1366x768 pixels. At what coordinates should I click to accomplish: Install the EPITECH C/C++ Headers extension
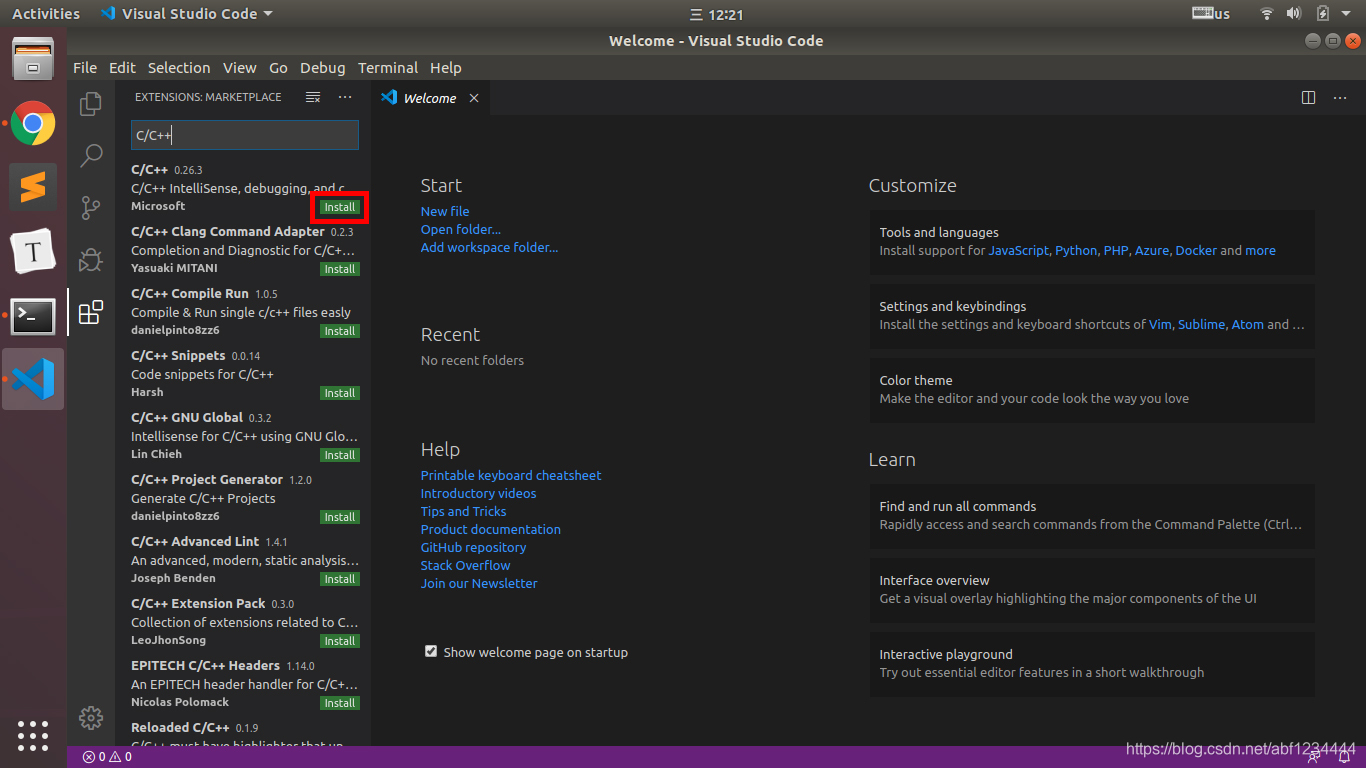tap(340, 703)
